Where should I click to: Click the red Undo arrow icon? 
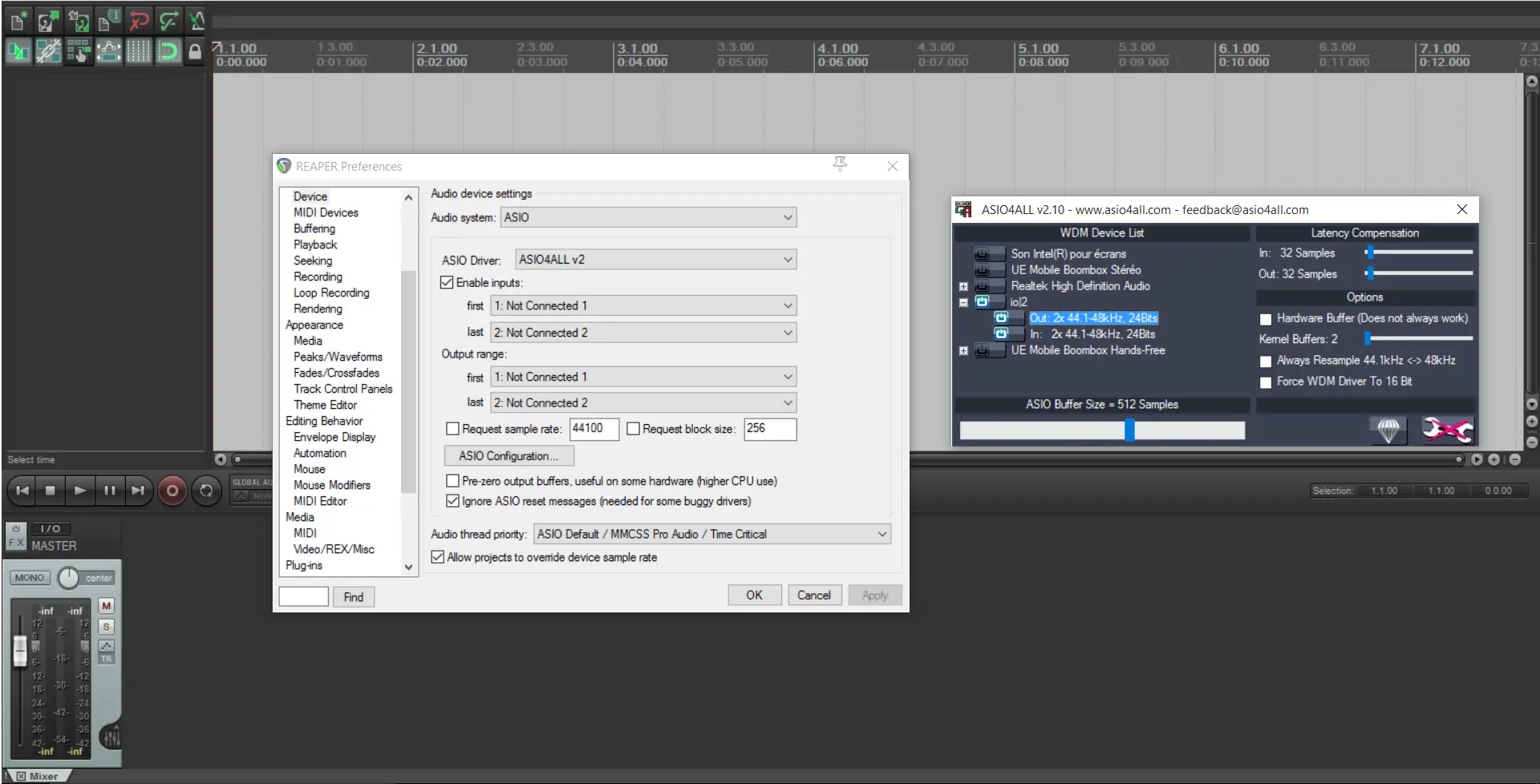pyautogui.click(x=138, y=20)
